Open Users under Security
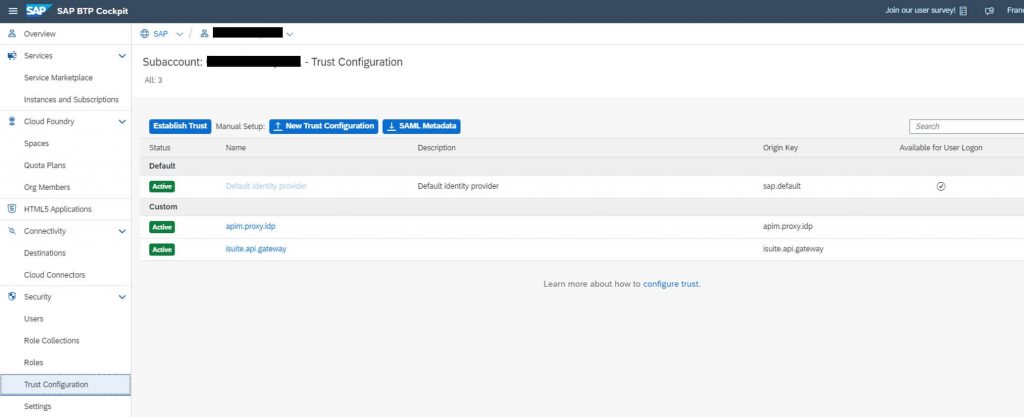The width and height of the screenshot is (1024, 417). [33, 319]
